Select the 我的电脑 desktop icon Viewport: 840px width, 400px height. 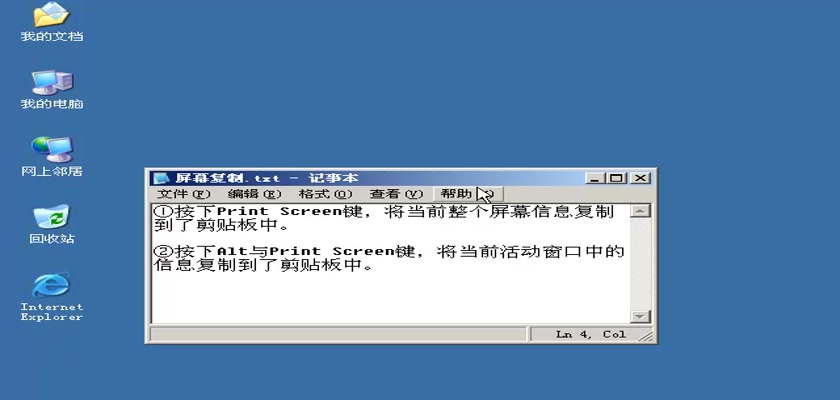coord(51,89)
